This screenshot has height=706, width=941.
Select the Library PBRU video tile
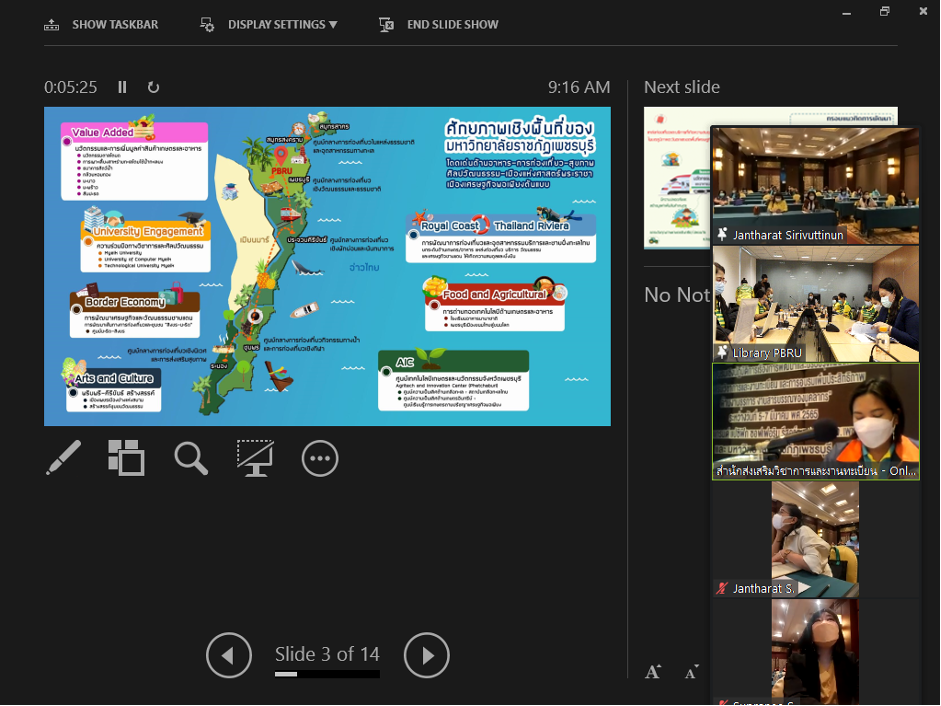[x=815, y=303]
